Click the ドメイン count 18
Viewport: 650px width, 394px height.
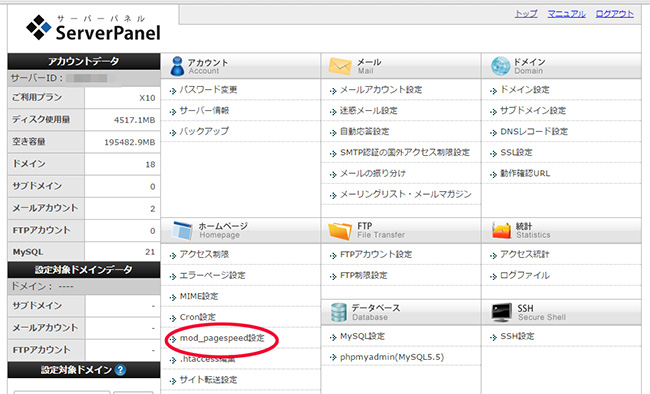(x=150, y=165)
